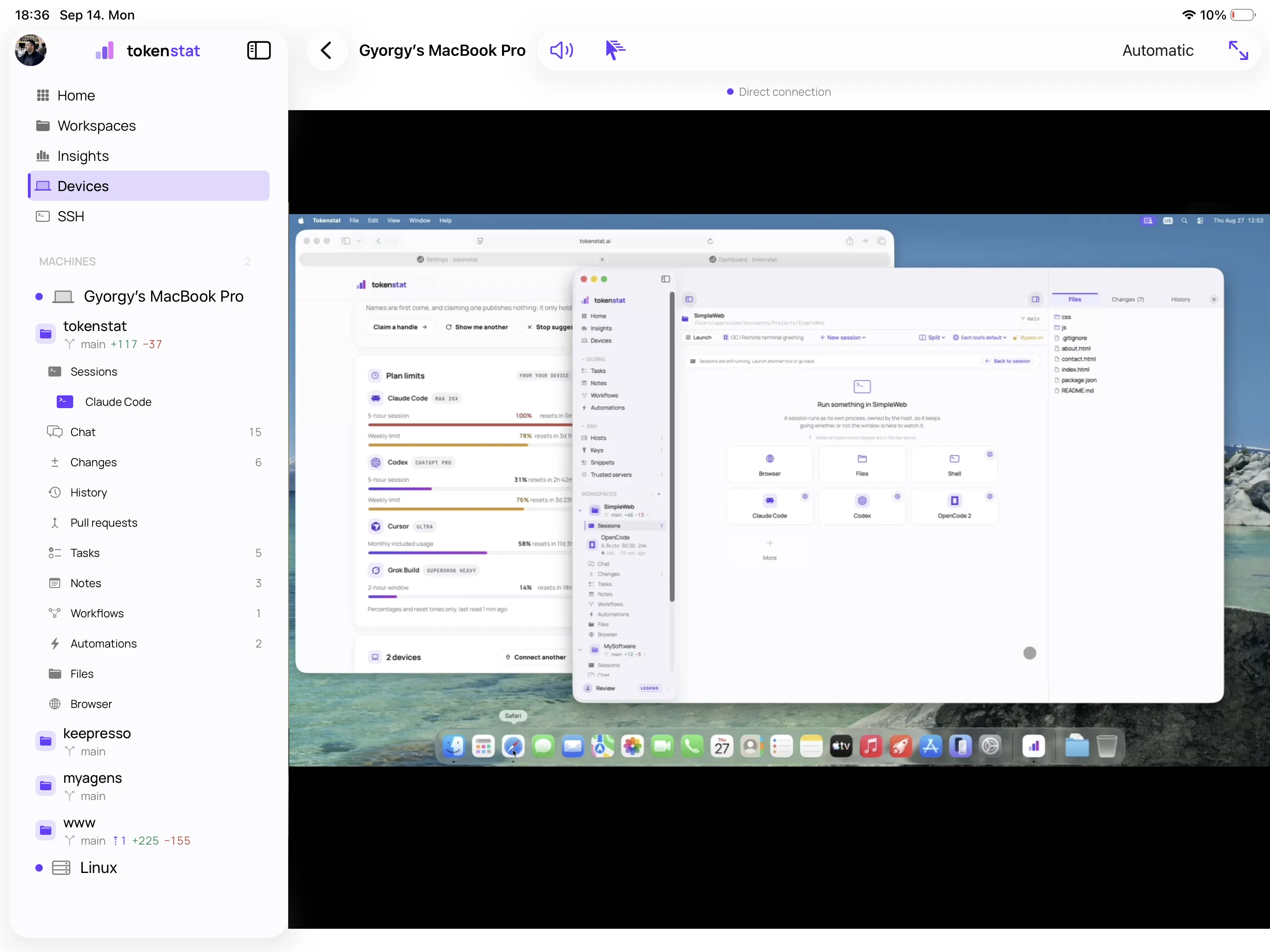
Task: Click Connect another device button
Action: [535, 657]
